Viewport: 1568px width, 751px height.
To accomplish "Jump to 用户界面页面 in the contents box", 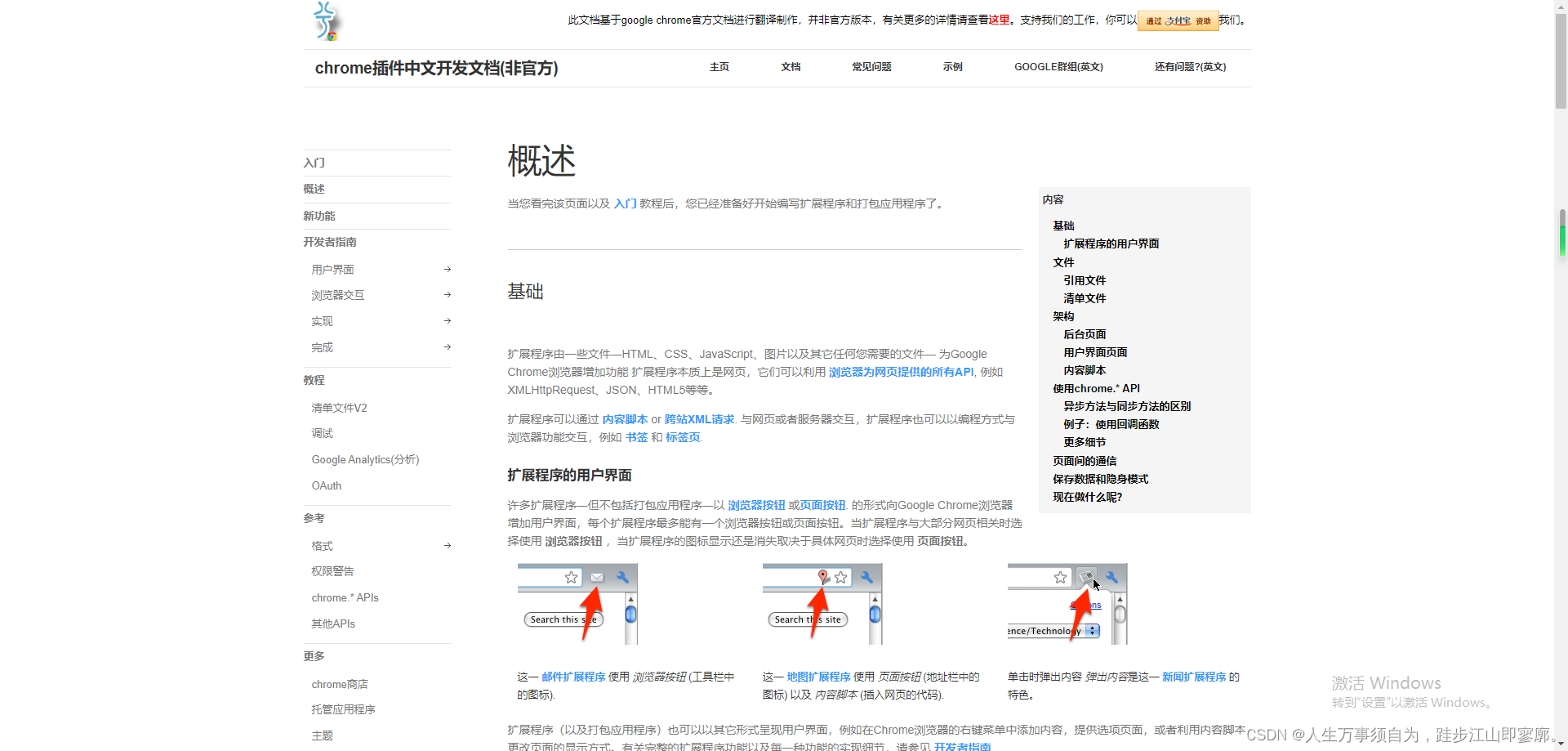I will 1095,352.
